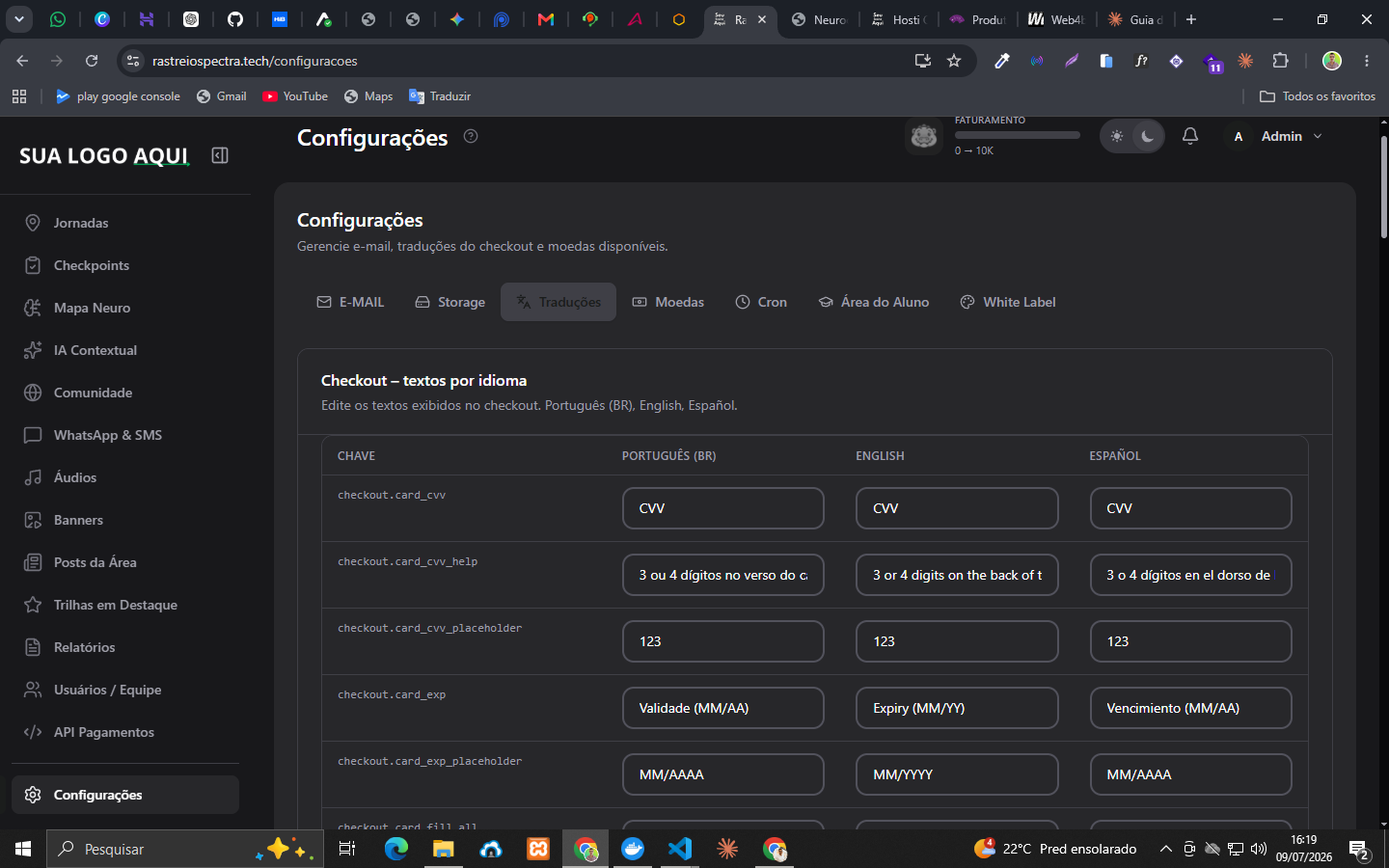Screen dimensions: 1389x868
Task: Expand the Admin user dropdown
Action: pyautogui.click(x=1278, y=136)
